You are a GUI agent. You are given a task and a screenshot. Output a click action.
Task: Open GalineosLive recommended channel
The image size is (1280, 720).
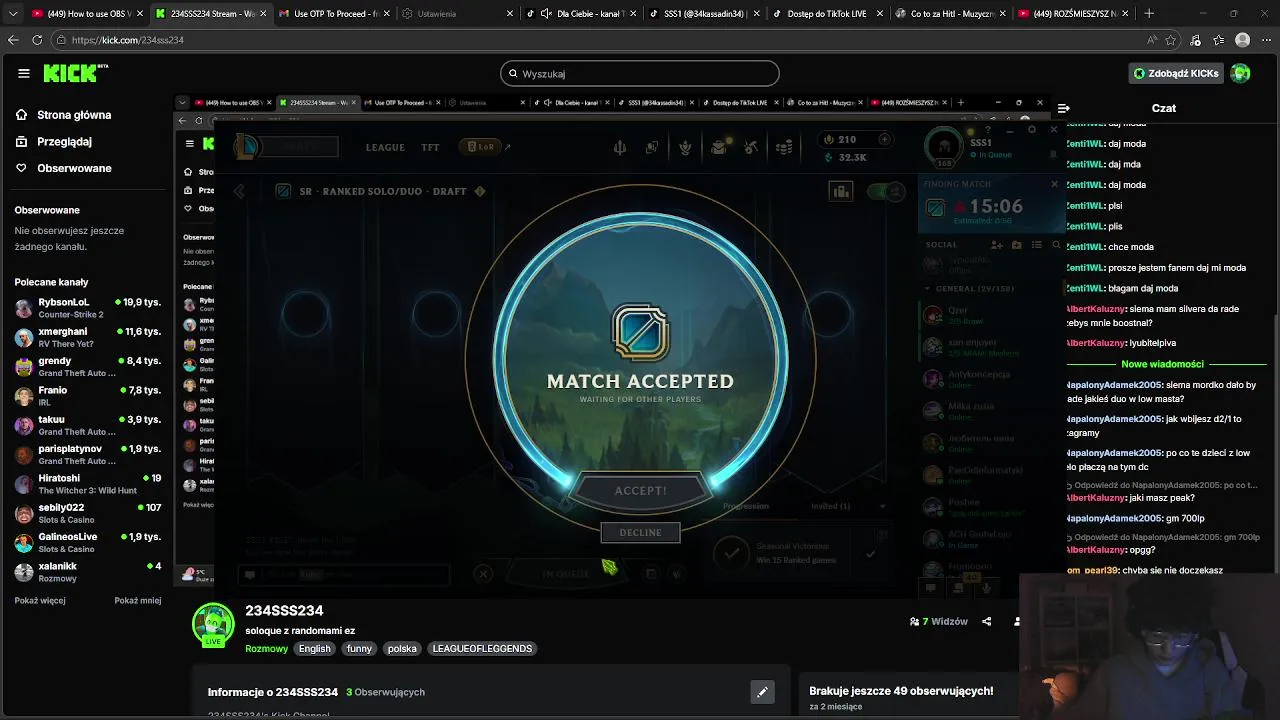tap(88, 543)
